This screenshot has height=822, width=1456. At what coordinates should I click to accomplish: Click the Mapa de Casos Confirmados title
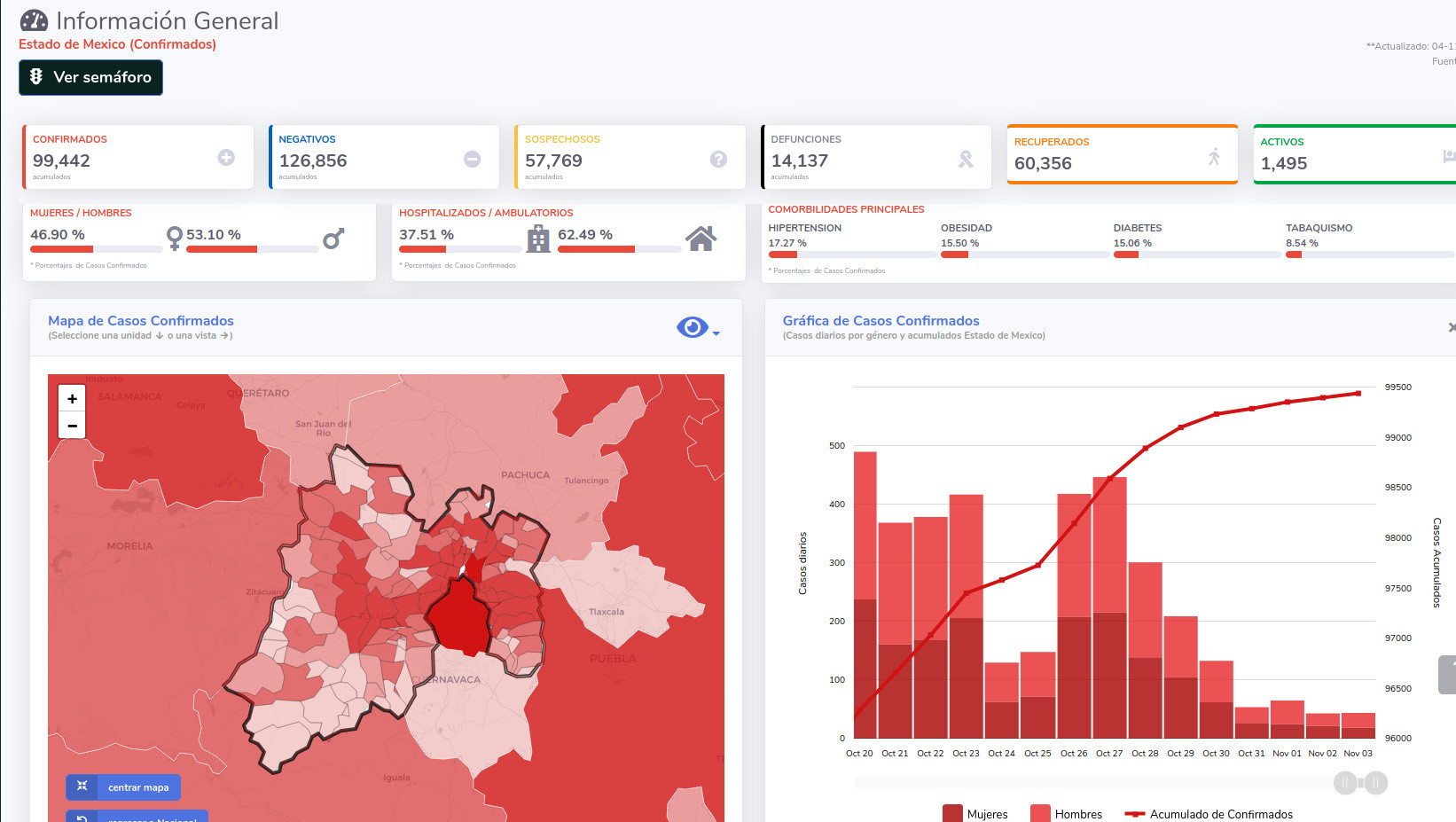141,321
